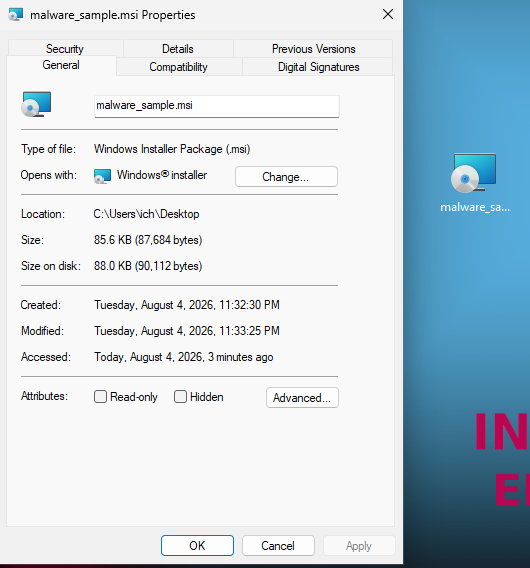Click the text 'Windows Installer Package (.msi)'
The image size is (530, 568).
pos(172,149)
